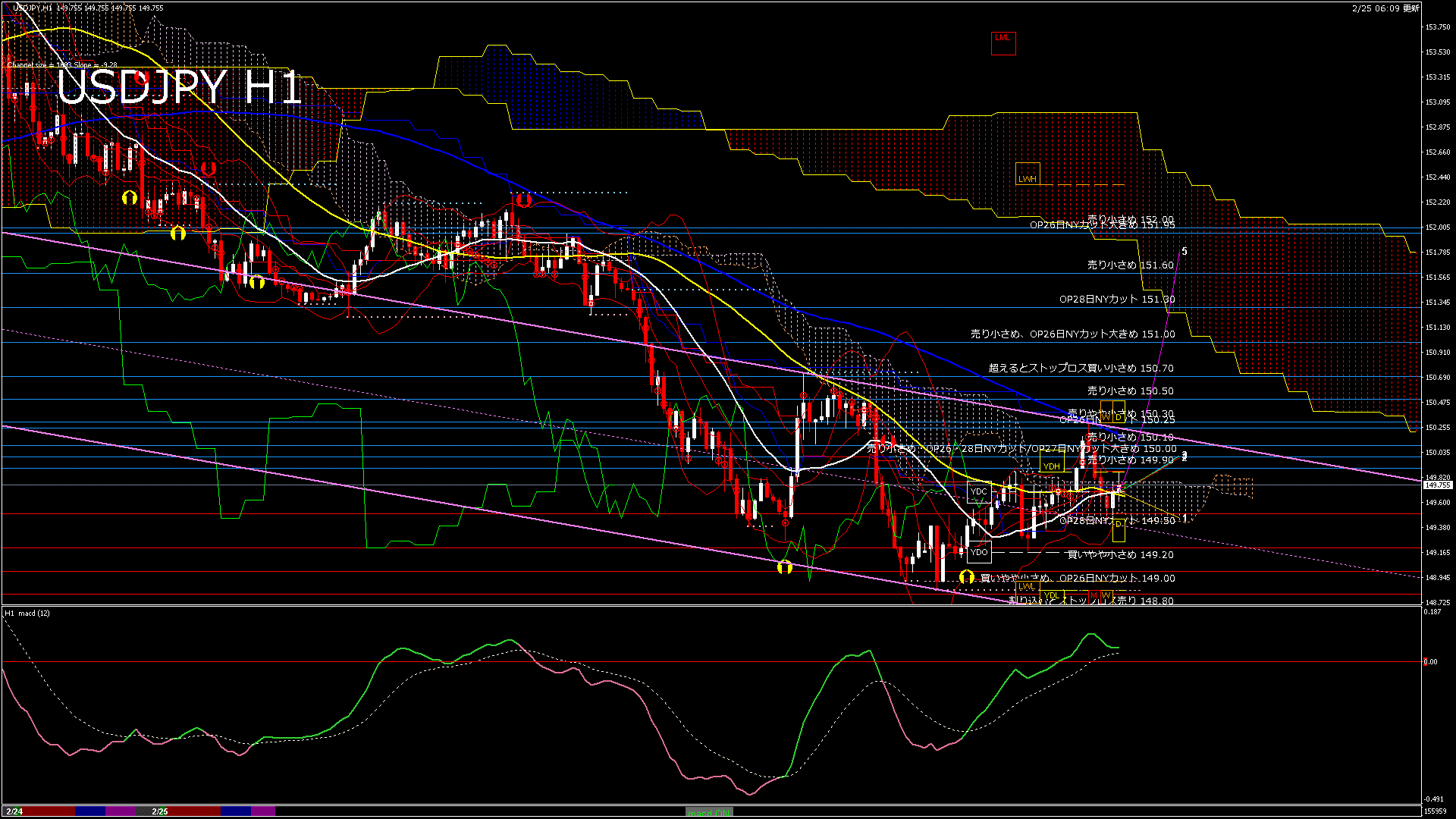
Task: Select the white YDC marker box
Action: (x=979, y=491)
